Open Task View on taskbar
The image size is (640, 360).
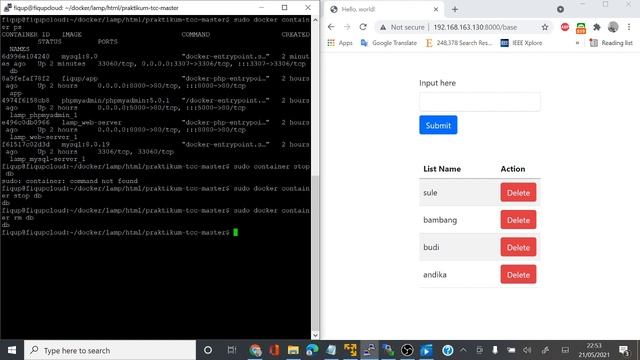pyautogui.click(x=232, y=350)
